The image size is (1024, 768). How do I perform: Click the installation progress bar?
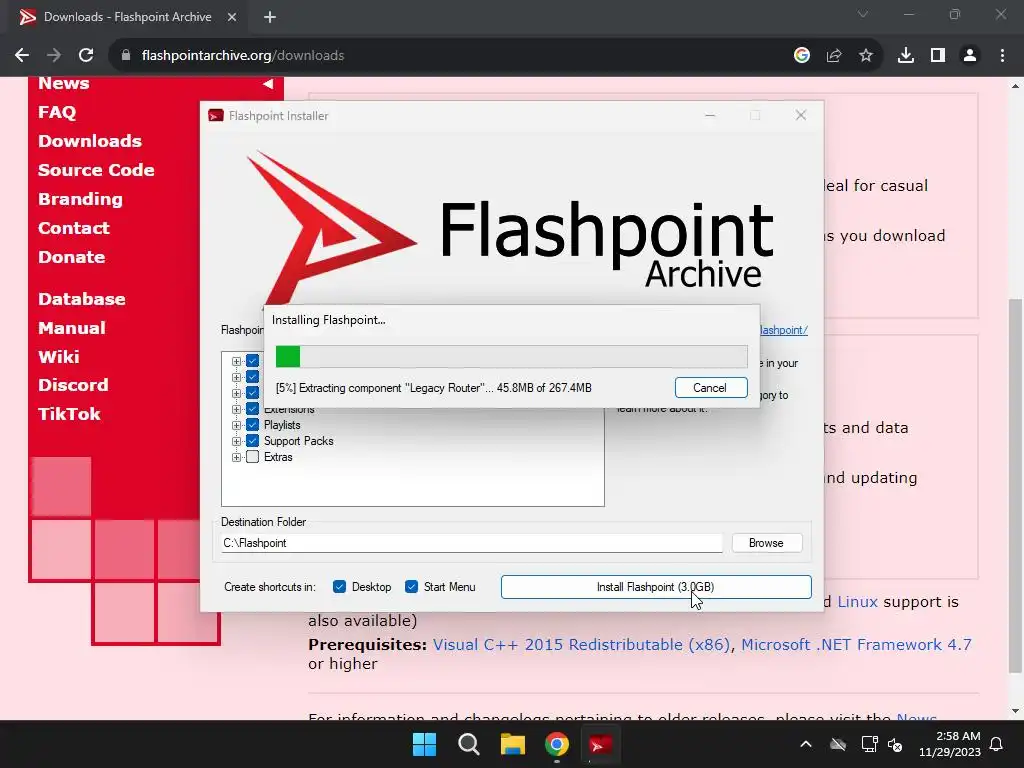tap(511, 357)
